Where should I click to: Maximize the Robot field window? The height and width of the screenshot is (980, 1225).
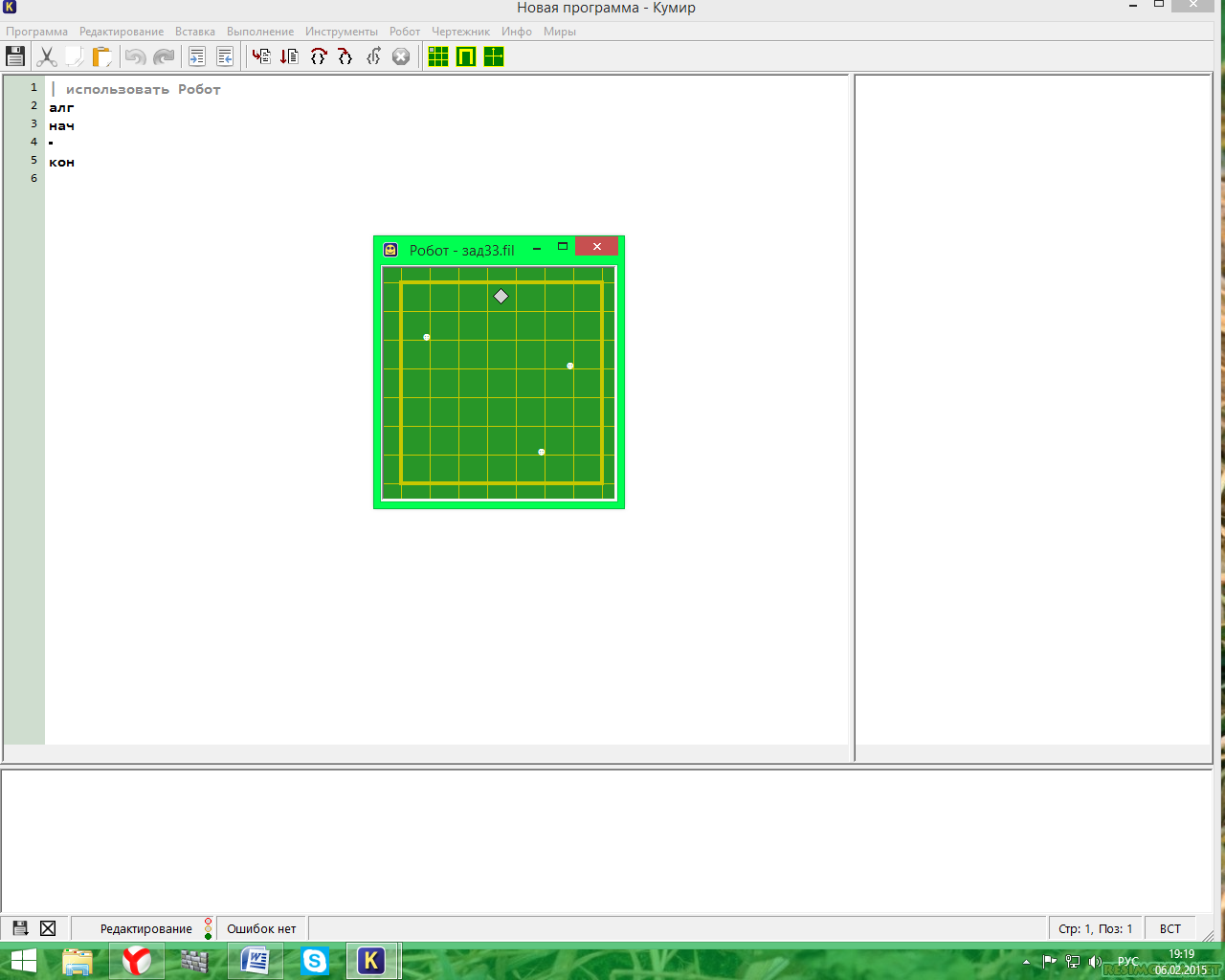pyautogui.click(x=563, y=247)
